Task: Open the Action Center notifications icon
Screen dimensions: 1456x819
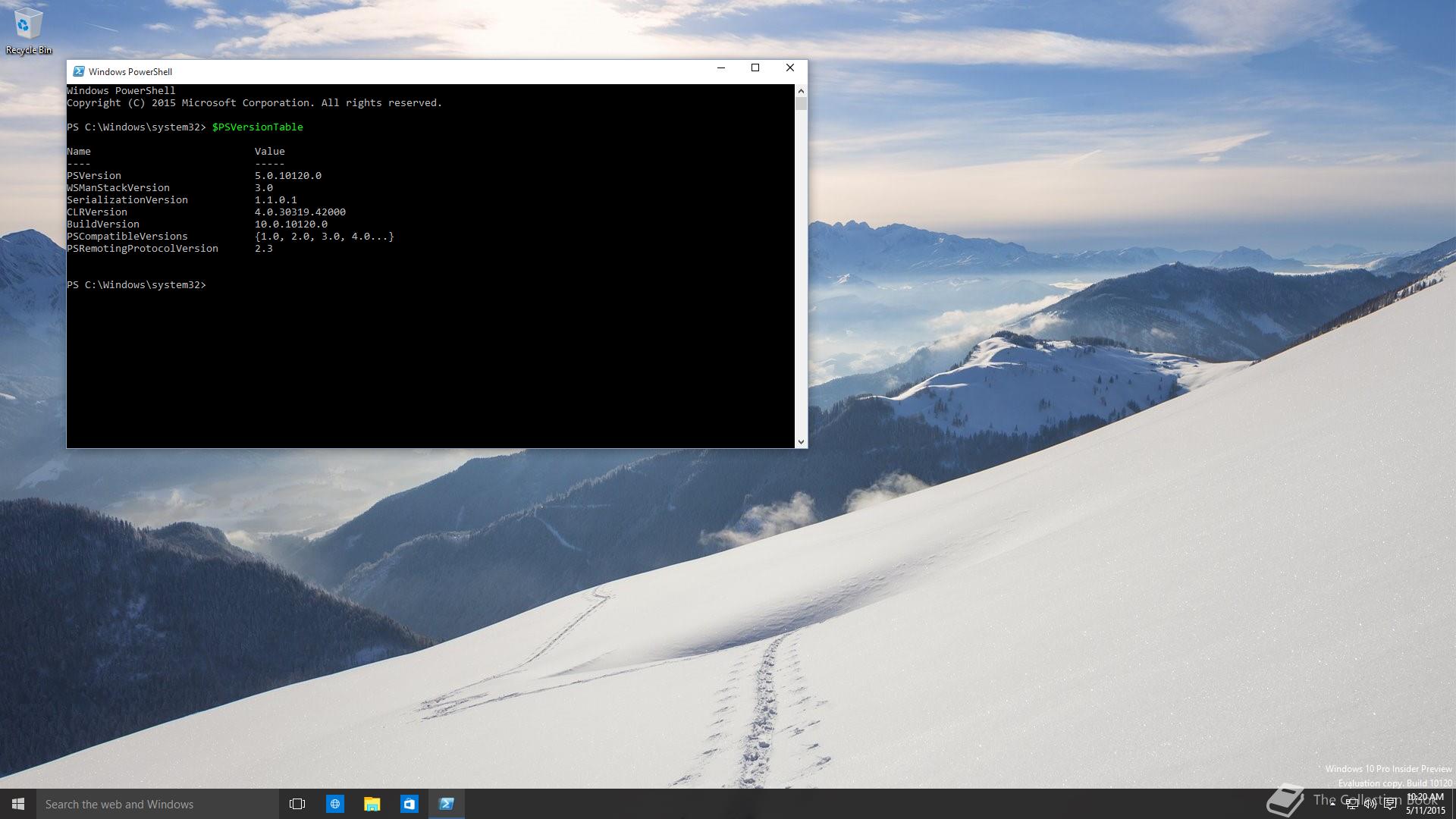Action: (x=1390, y=804)
